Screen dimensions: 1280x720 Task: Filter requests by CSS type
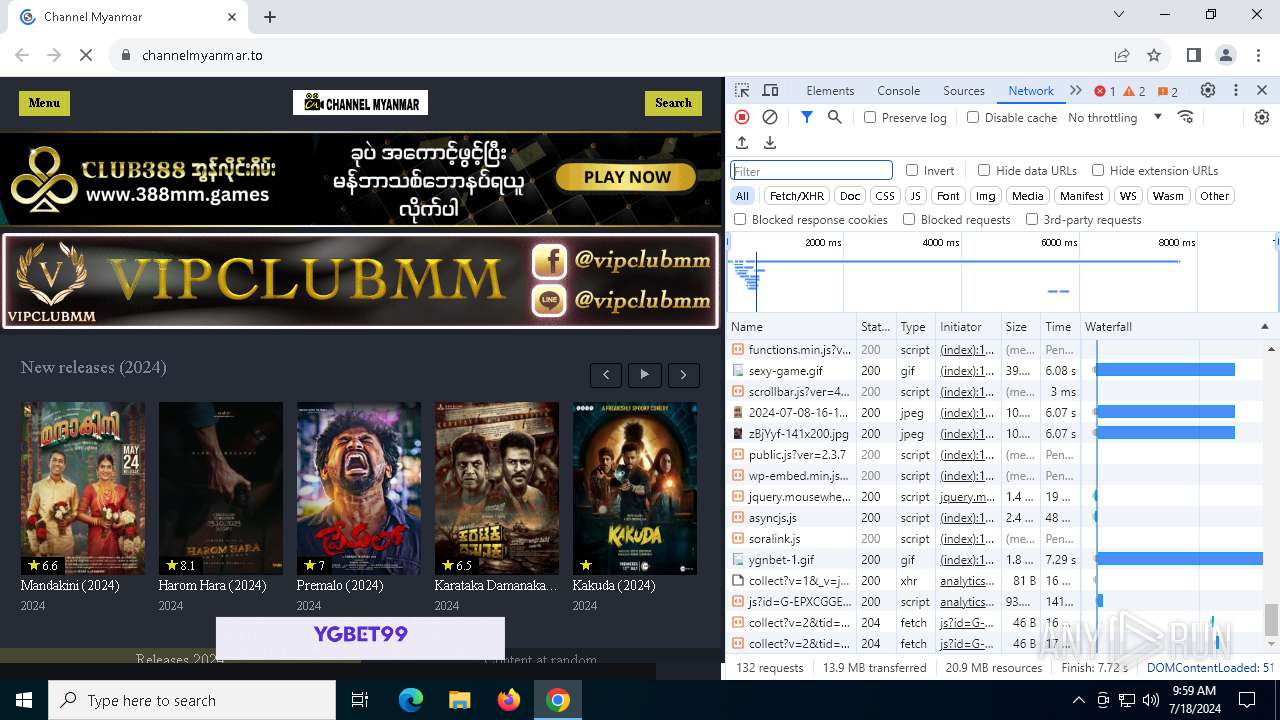tap(885, 196)
